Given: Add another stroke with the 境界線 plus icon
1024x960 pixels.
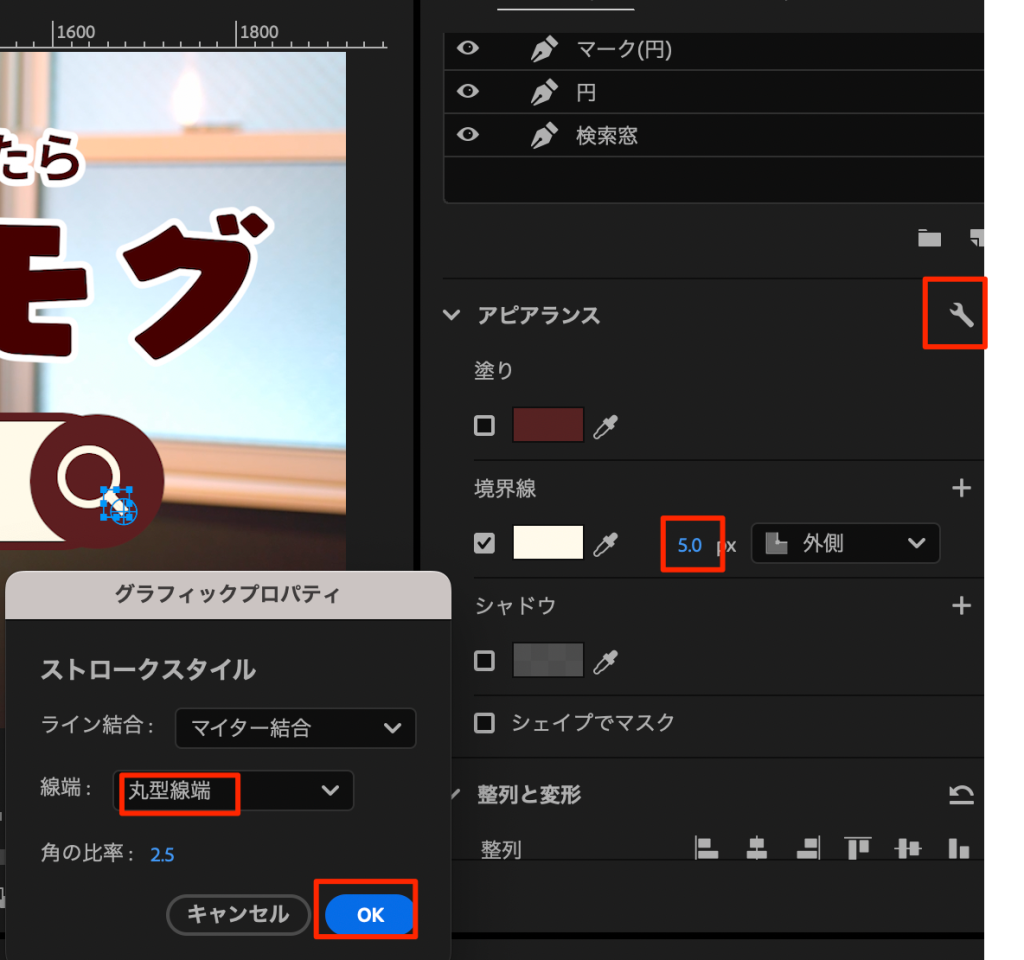Looking at the screenshot, I should pyautogui.click(x=961, y=488).
